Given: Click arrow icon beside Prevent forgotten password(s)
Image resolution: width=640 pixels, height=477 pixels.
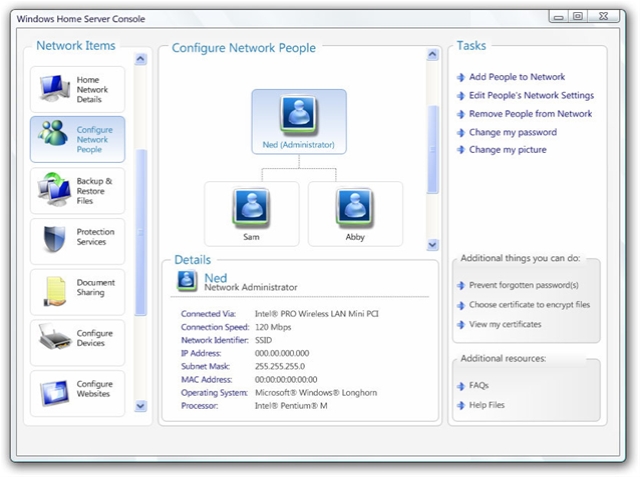Looking at the screenshot, I should pos(461,286).
